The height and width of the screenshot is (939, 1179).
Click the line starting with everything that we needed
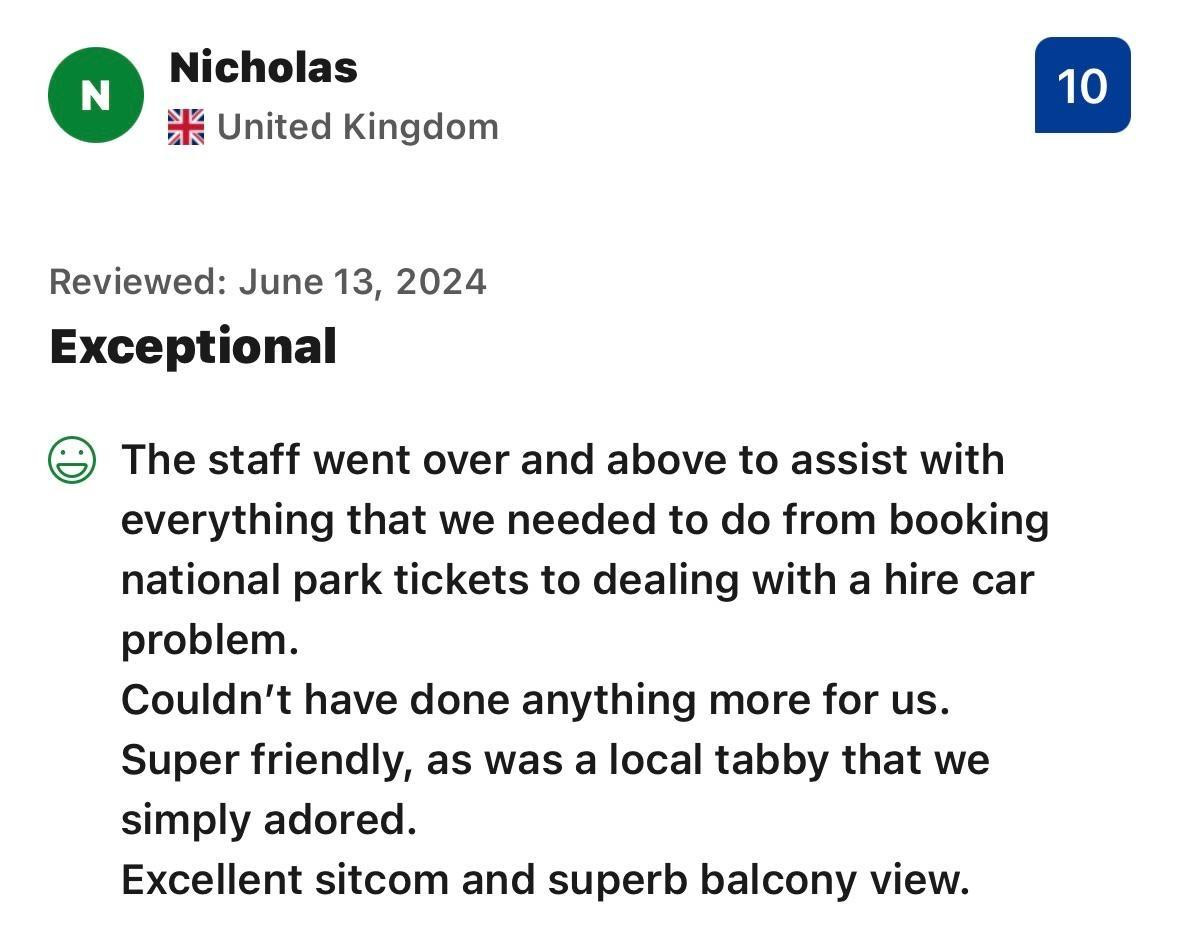pos(585,520)
